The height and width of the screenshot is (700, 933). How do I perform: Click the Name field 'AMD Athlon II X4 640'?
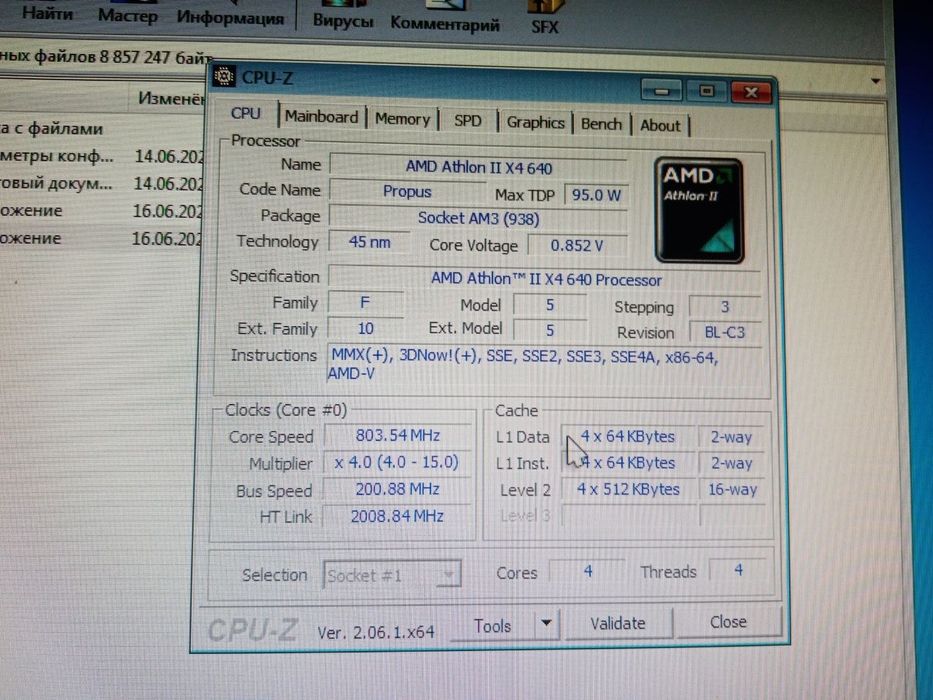pyautogui.click(x=478, y=167)
